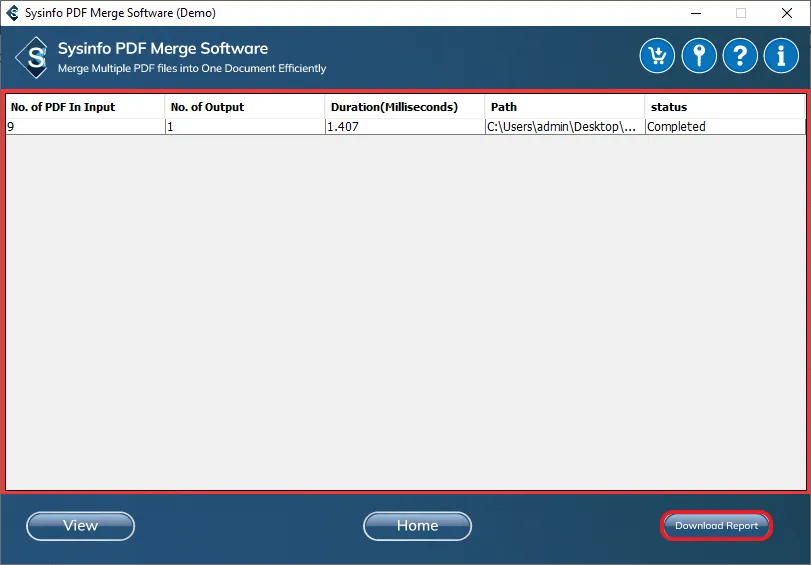811x565 pixels.
Task: Select the 'Duration(Milliseconds)' column header
Action: tap(405, 107)
